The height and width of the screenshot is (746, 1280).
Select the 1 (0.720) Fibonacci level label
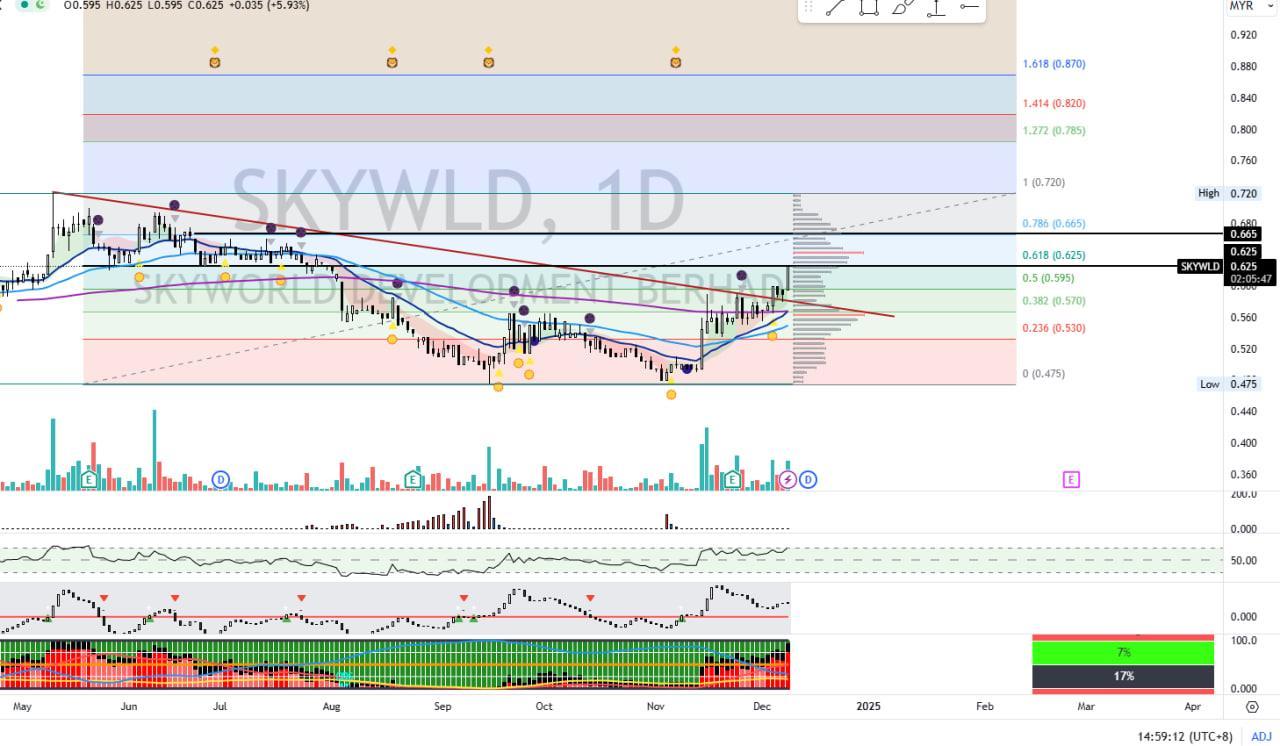[1044, 182]
